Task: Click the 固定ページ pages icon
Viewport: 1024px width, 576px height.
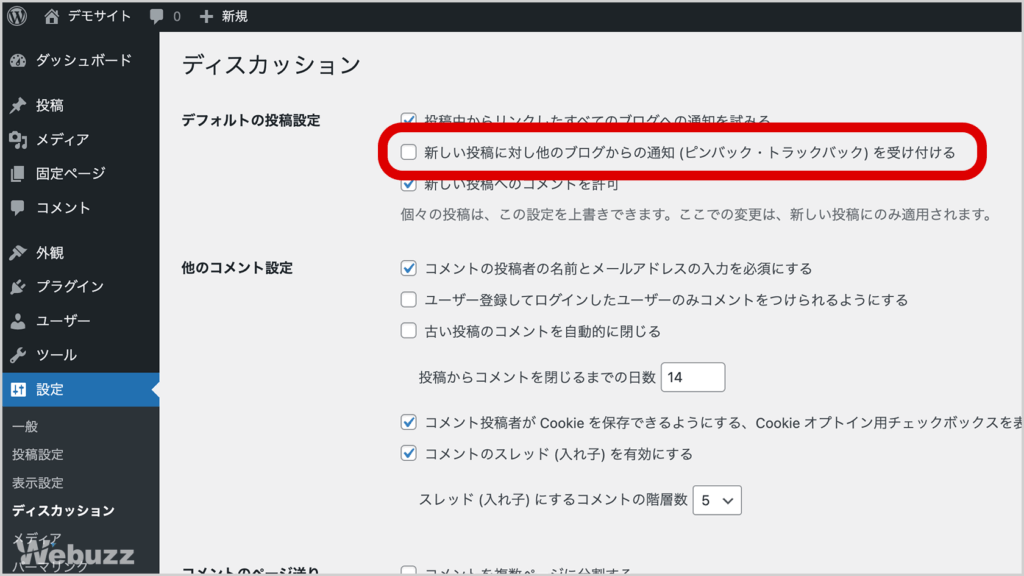Action: (18, 173)
